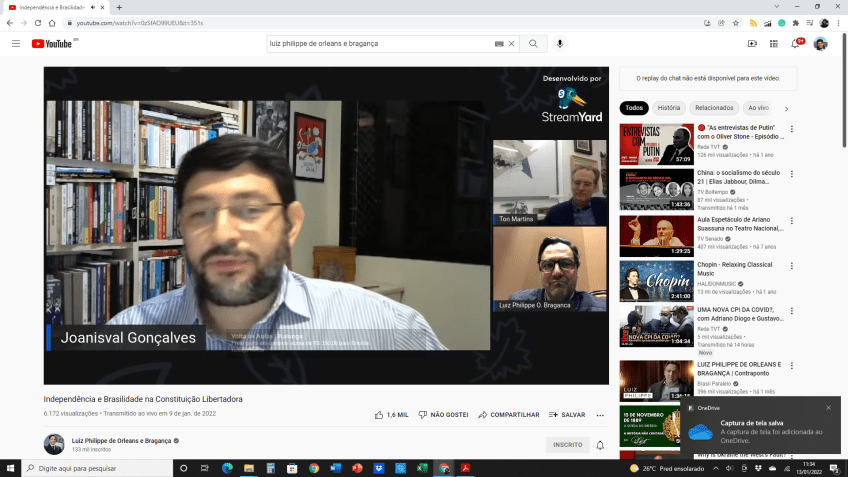Viewport: 848px width, 477px height.
Task: Bookmark this page with the star icon
Action: [x=736, y=22]
